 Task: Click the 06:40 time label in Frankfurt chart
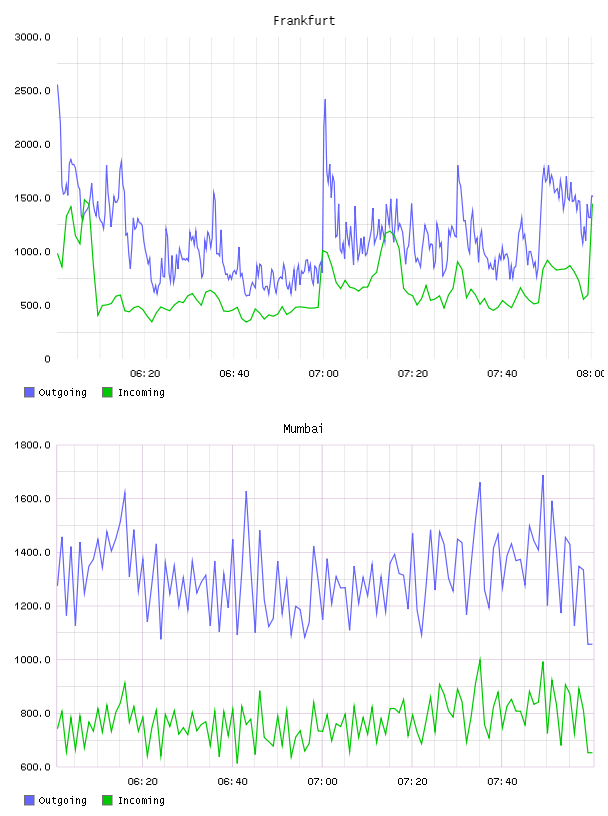[x=234, y=374]
